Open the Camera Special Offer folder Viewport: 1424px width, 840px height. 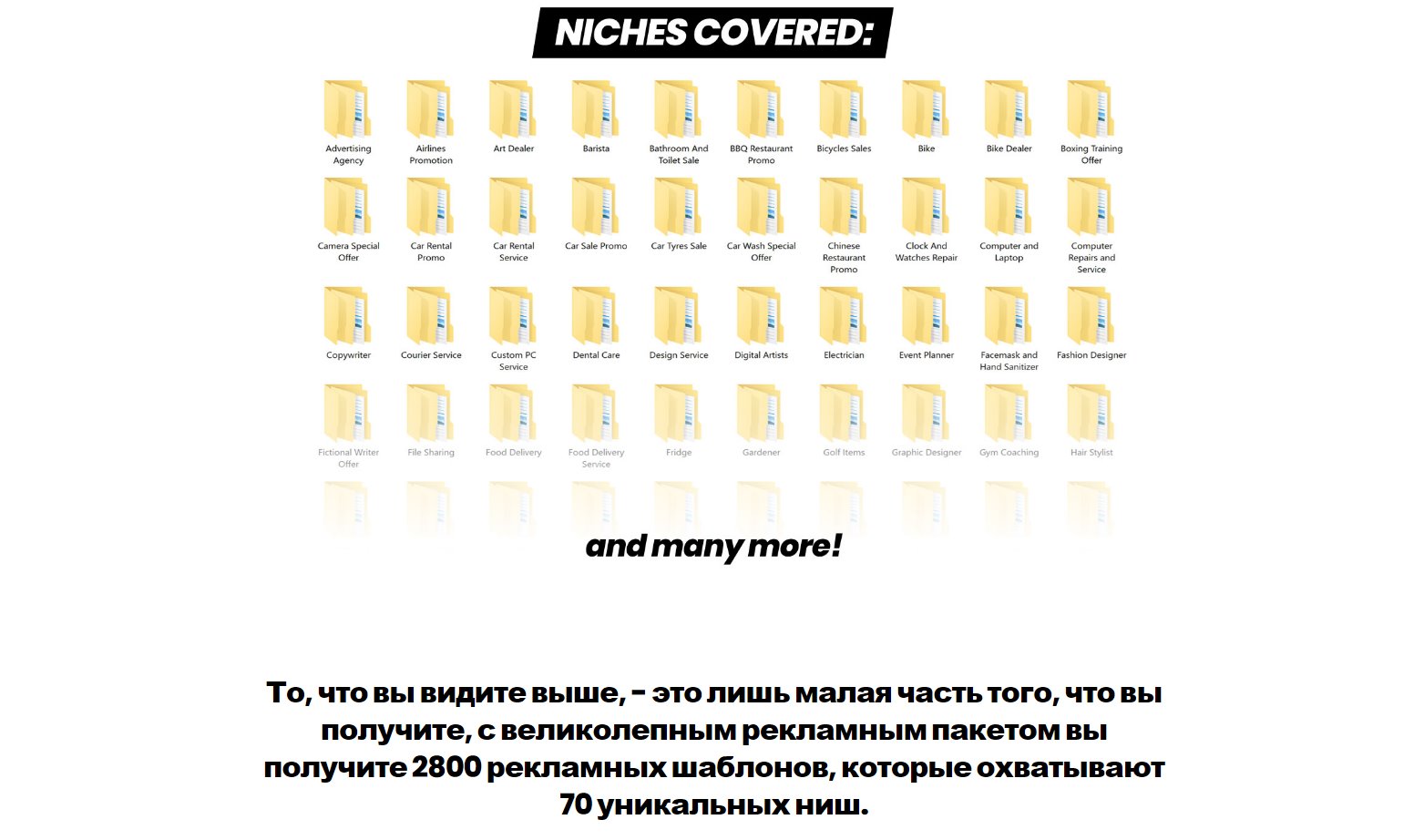pyautogui.click(x=348, y=207)
